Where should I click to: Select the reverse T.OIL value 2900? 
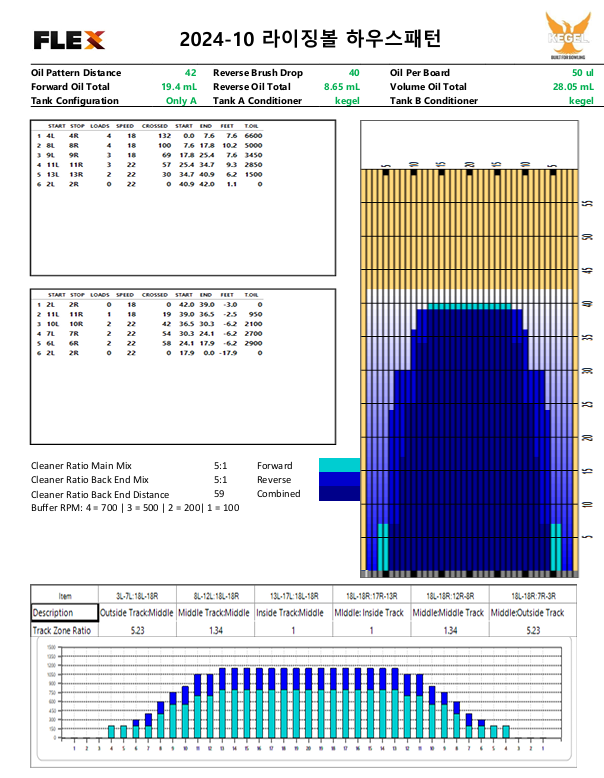click(x=253, y=343)
